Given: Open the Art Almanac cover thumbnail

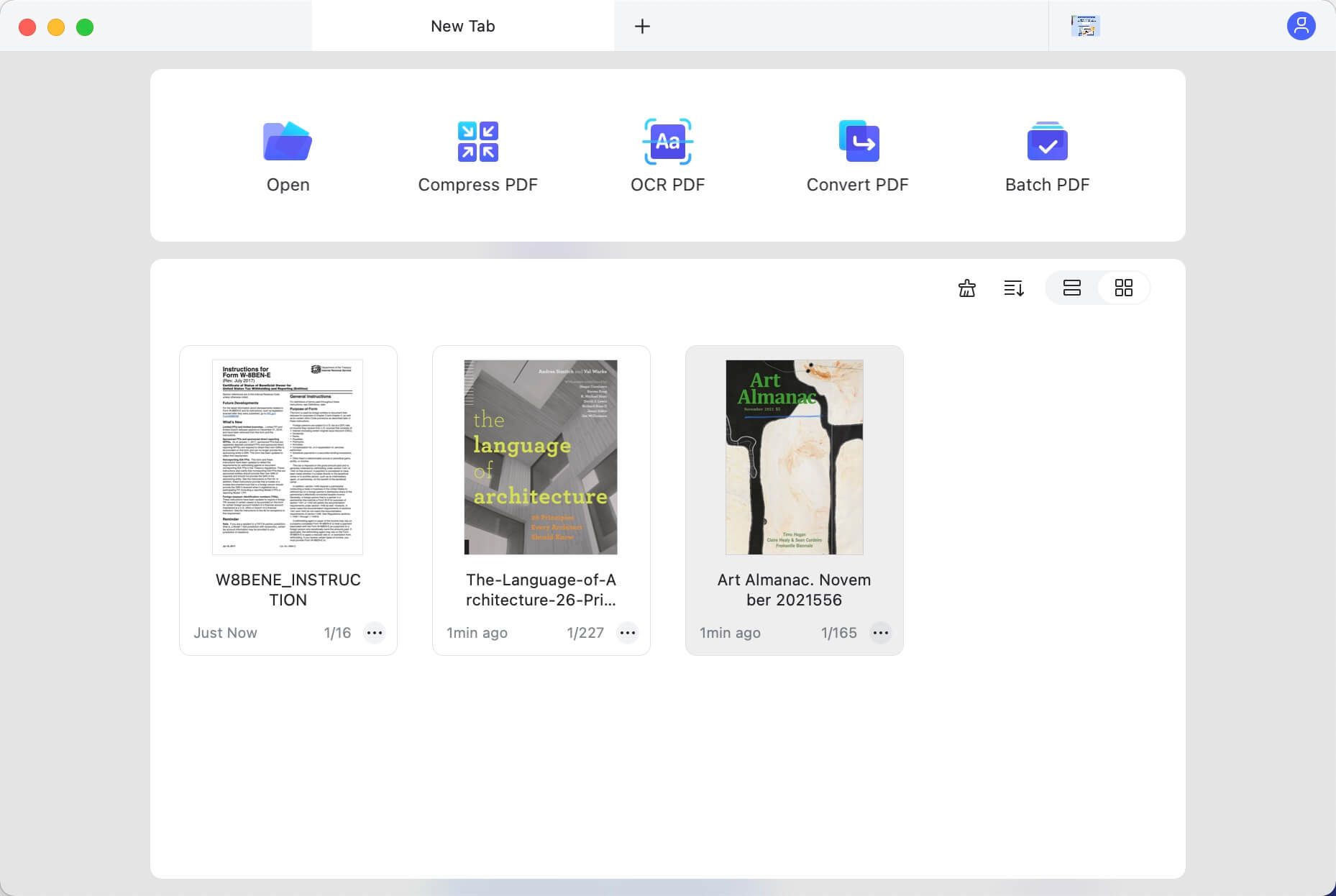Looking at the screenshot, I should pos(794,457).
